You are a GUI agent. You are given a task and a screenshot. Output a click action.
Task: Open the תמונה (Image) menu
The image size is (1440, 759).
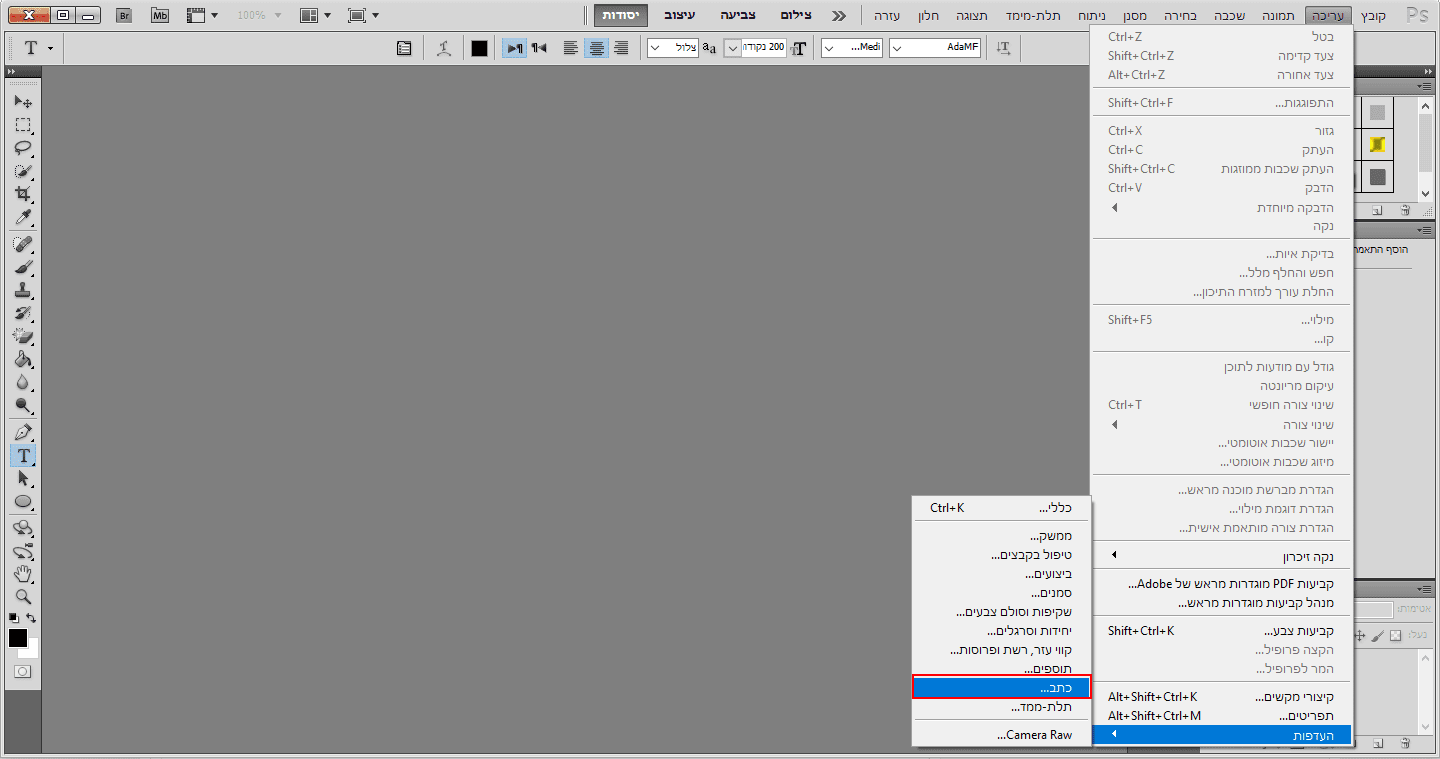[x=1277, y=16]
